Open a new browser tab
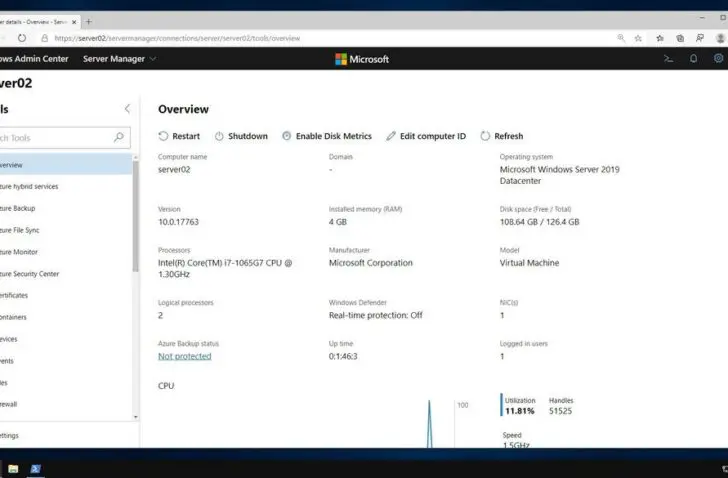 (x=89, y=21)
